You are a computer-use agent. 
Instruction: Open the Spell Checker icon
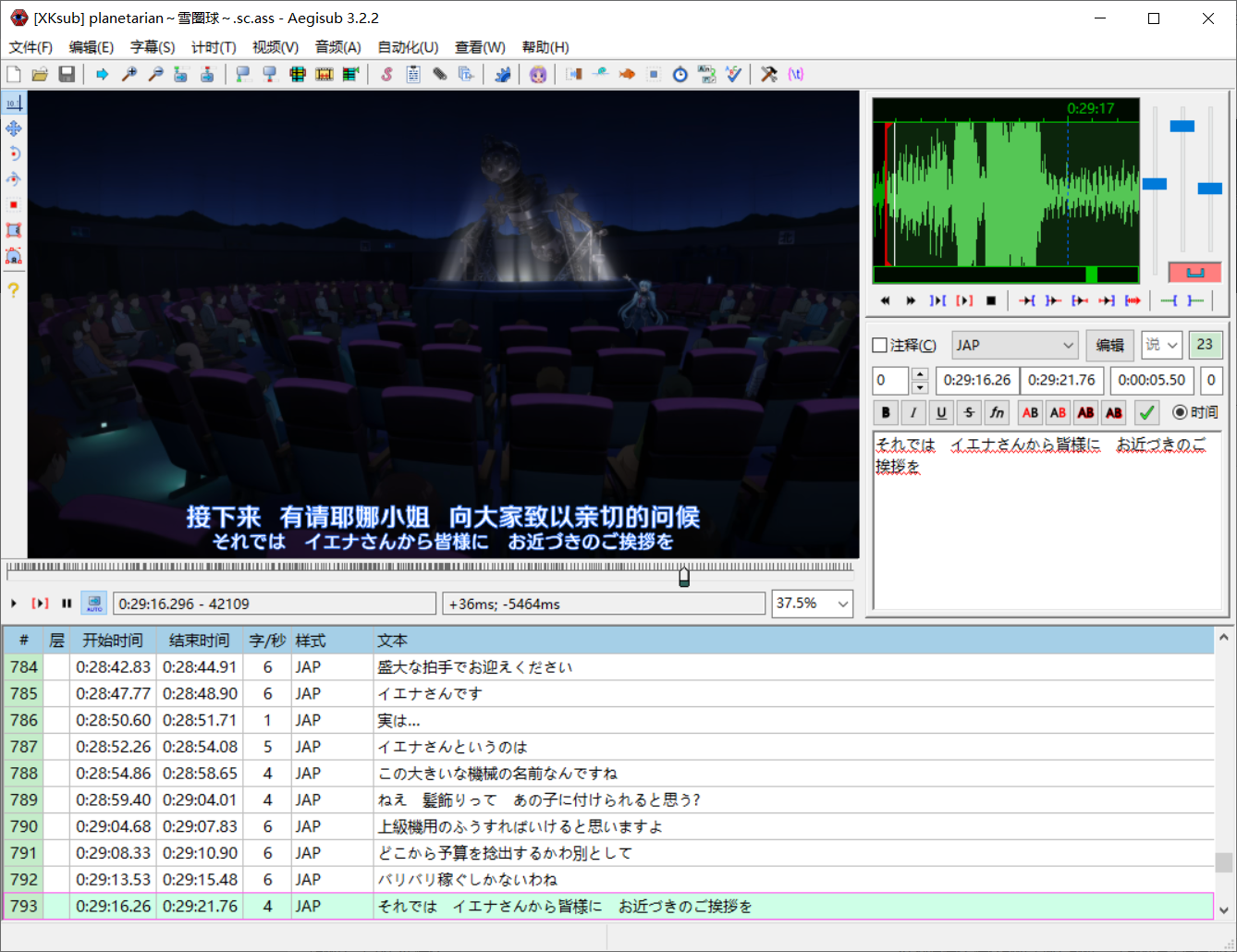click(733, 74)
